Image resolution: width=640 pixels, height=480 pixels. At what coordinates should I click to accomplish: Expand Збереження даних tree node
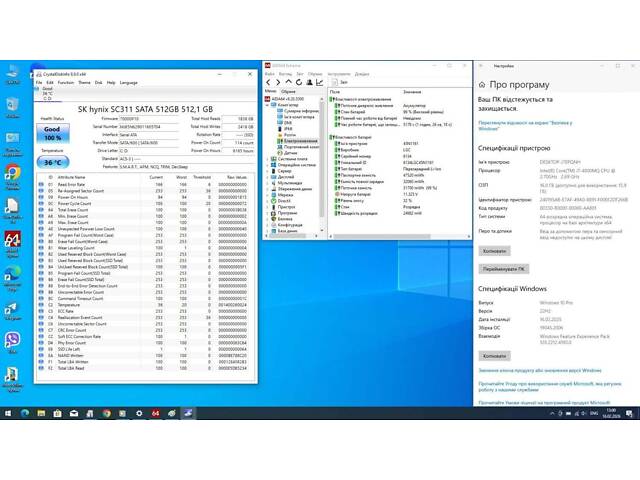267,189
